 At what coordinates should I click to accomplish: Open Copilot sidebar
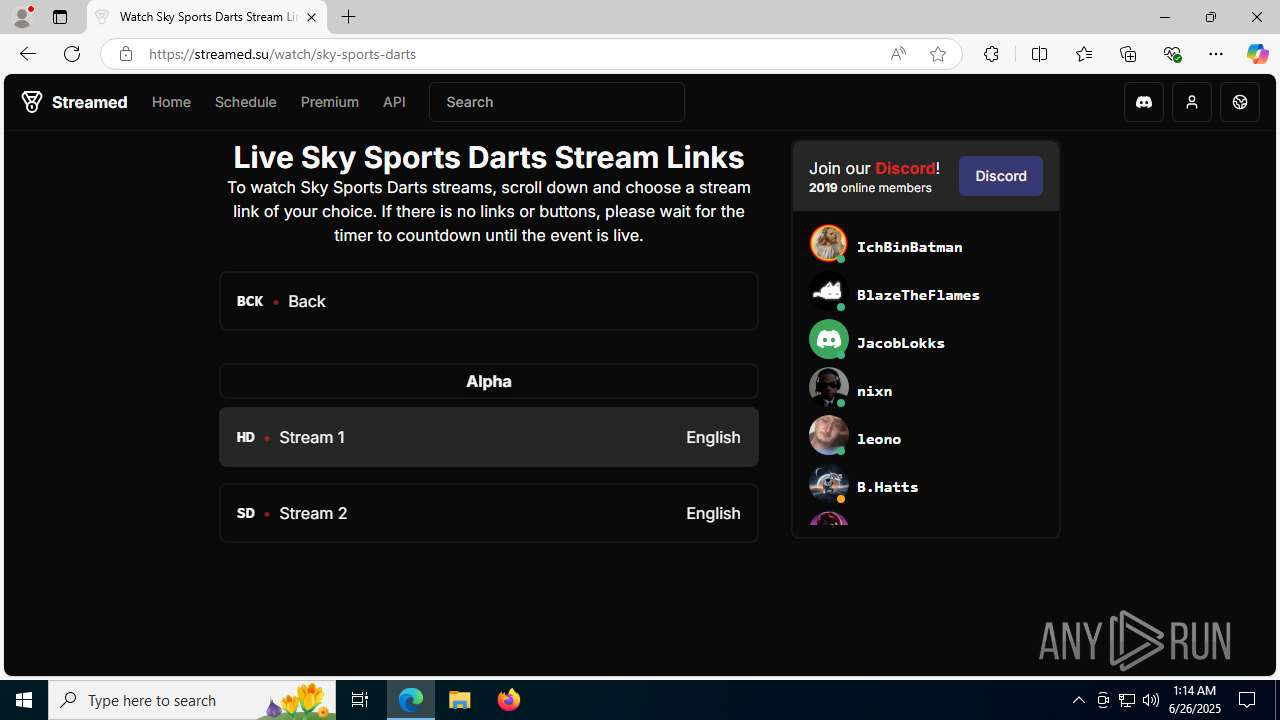click(x=1258, y=54)
